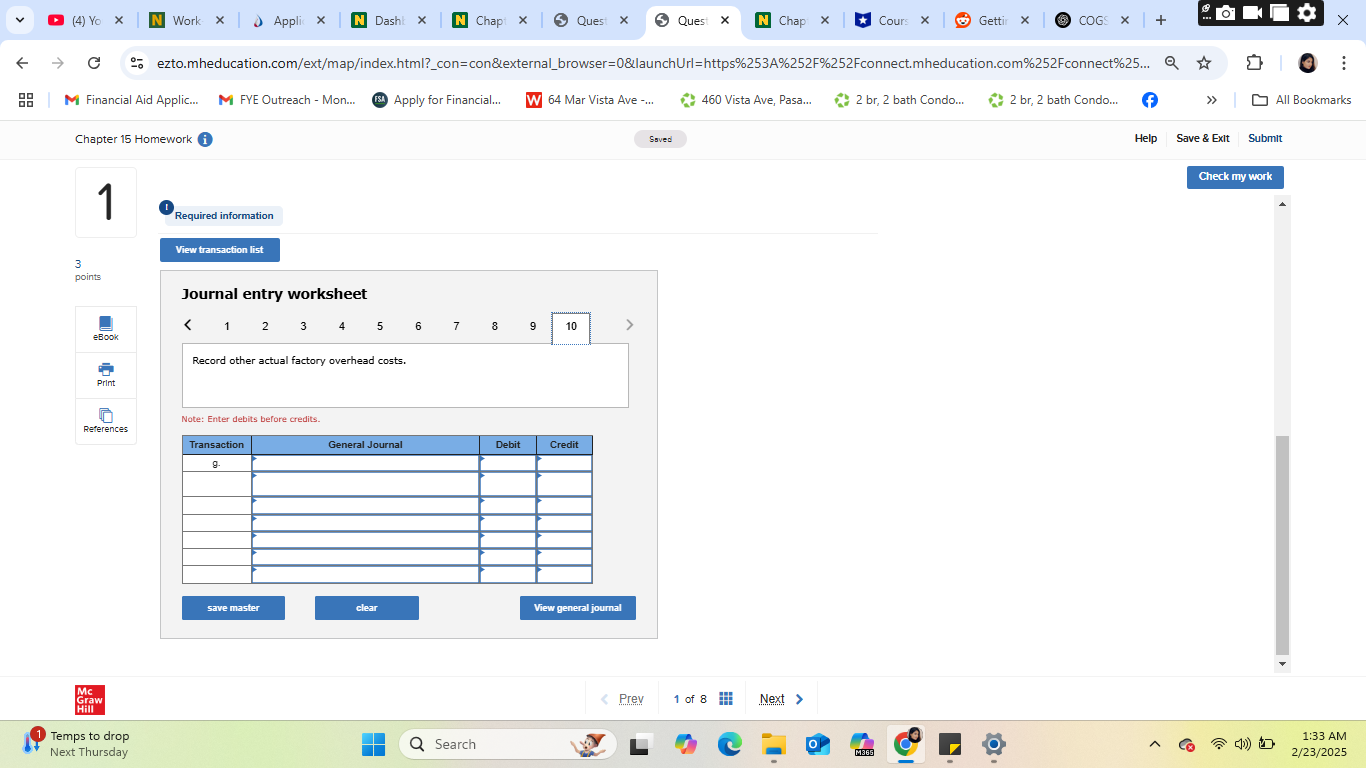
Task: Click the Required information label
Action: tap(224, 216)
